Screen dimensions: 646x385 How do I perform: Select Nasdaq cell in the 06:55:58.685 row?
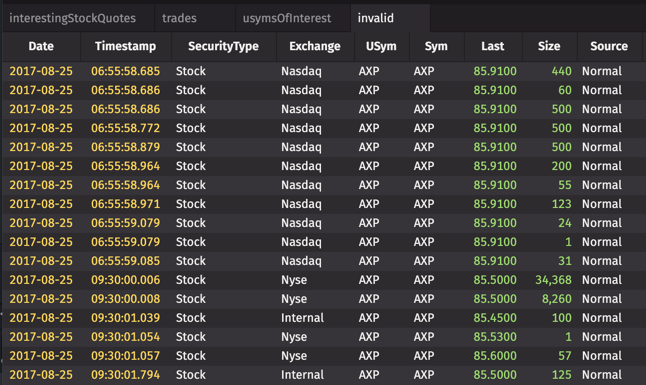(301, 71)
